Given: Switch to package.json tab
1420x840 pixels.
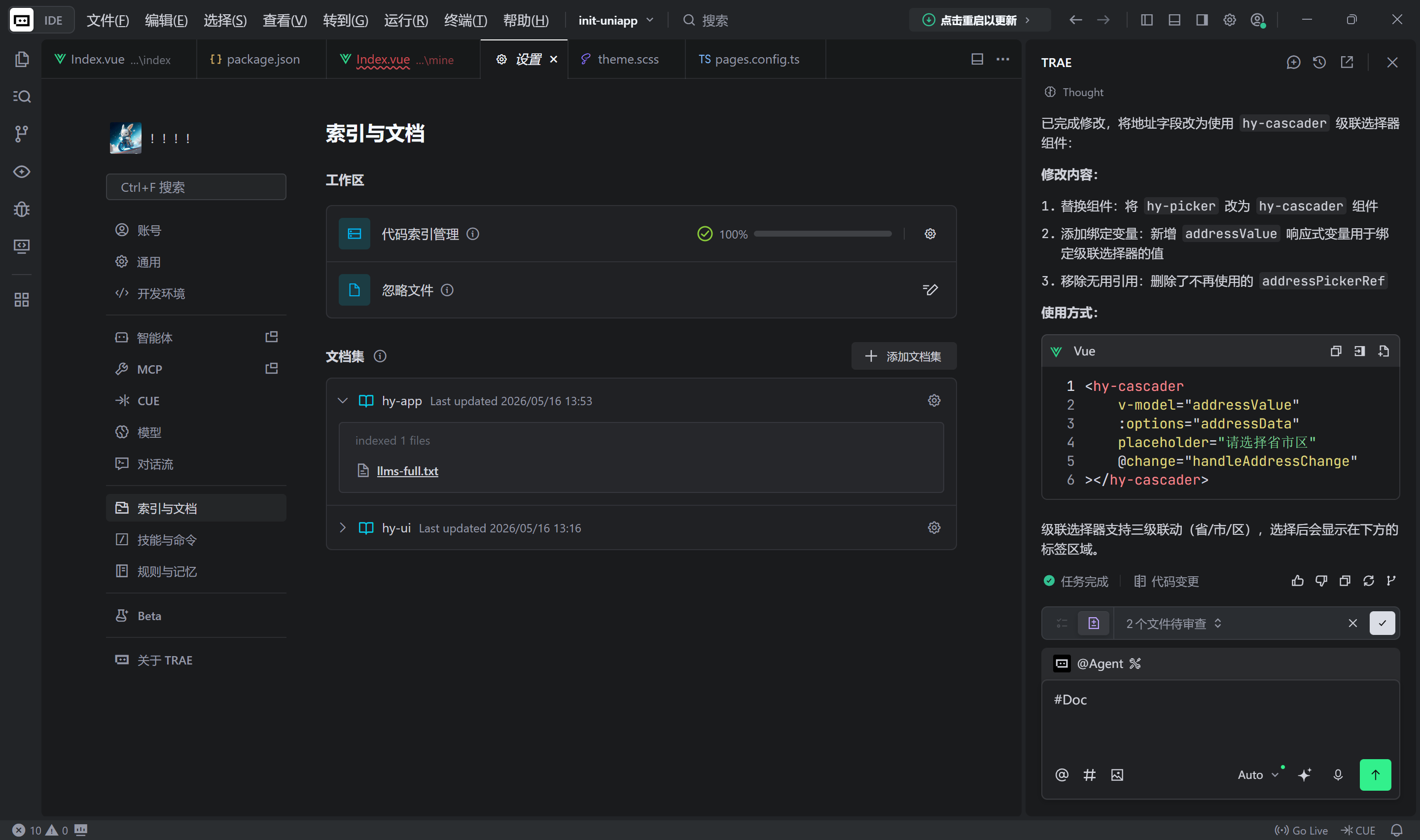Looking at the screenshot, I should [261, 59].
